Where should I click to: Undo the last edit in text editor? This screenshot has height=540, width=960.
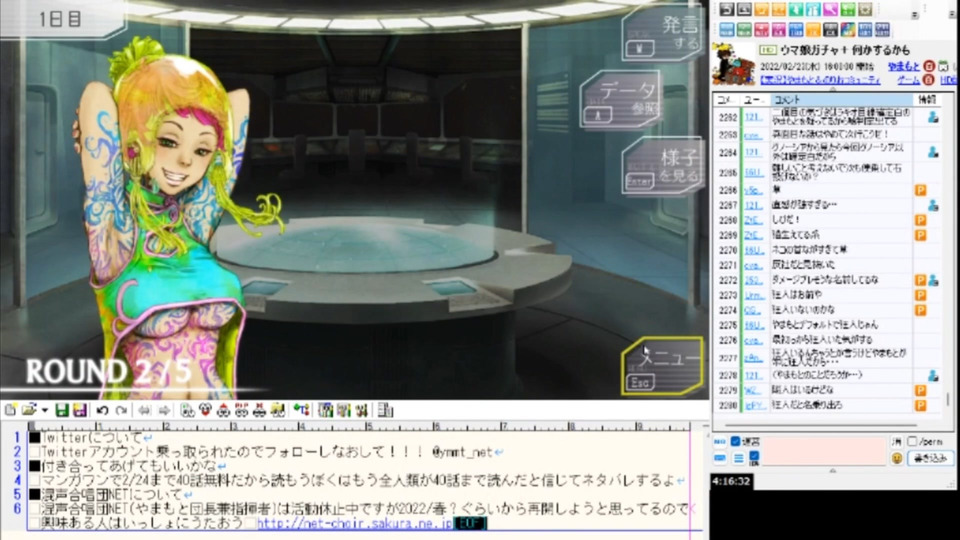[x=102, y=410]
